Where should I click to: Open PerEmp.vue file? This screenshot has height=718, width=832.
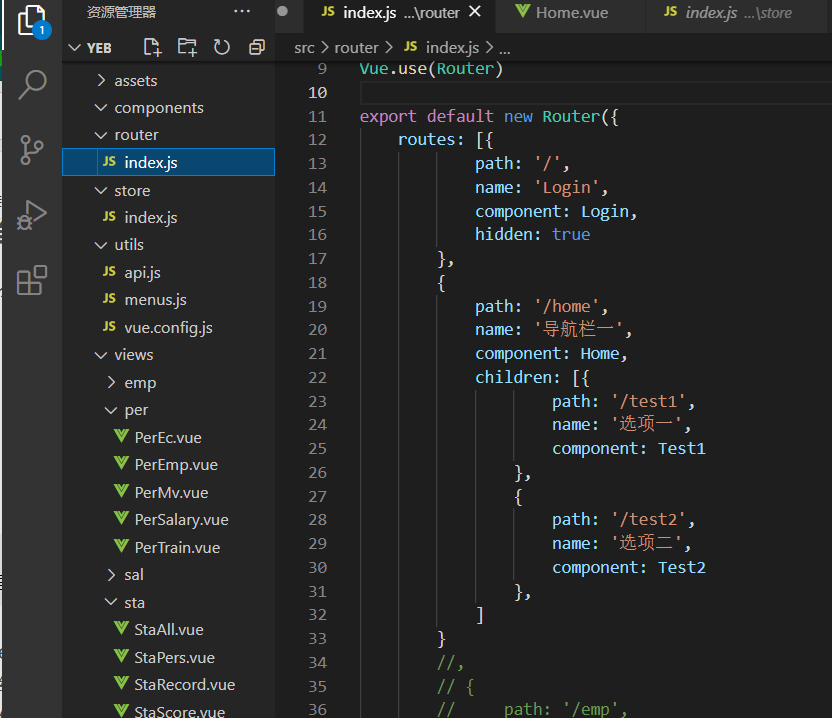169,465
